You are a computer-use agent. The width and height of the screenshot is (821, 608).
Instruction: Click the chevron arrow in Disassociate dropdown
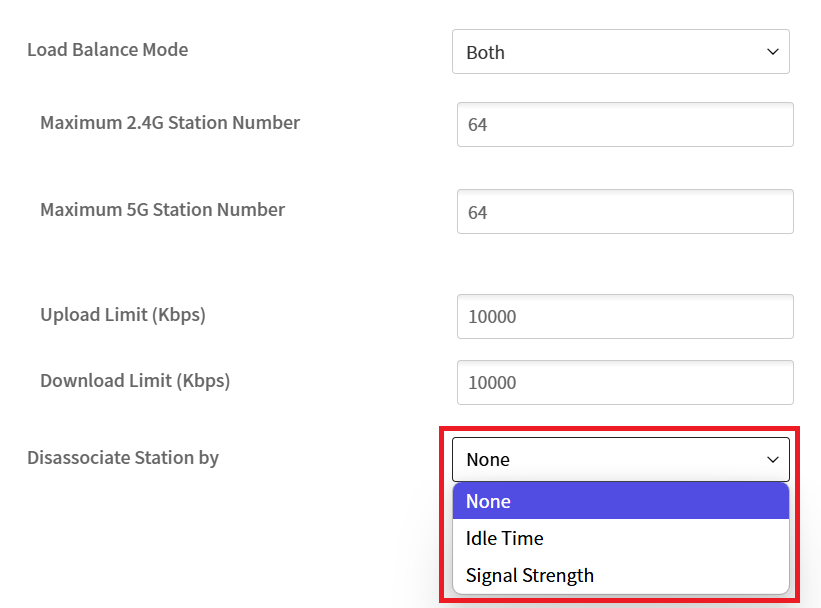pos(772,460)
